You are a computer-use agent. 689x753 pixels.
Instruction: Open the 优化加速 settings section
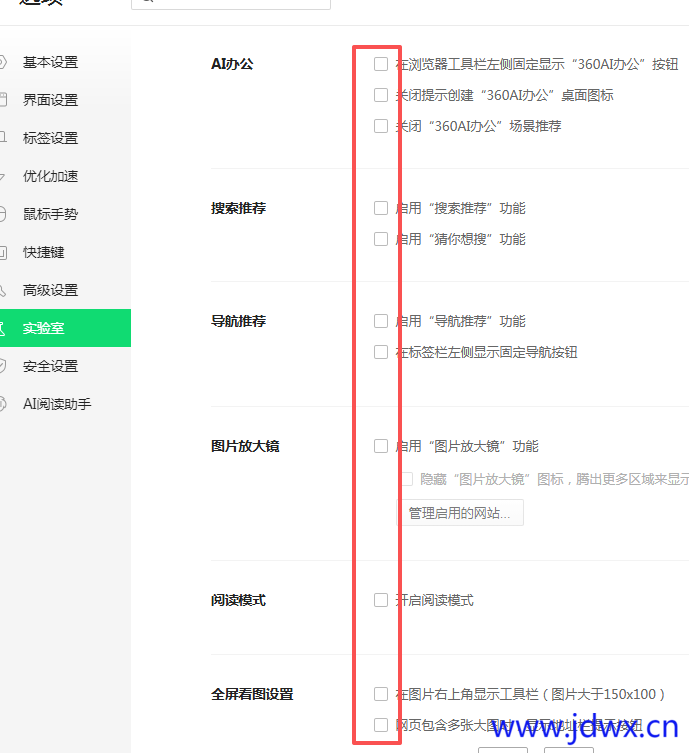[50, 176]
